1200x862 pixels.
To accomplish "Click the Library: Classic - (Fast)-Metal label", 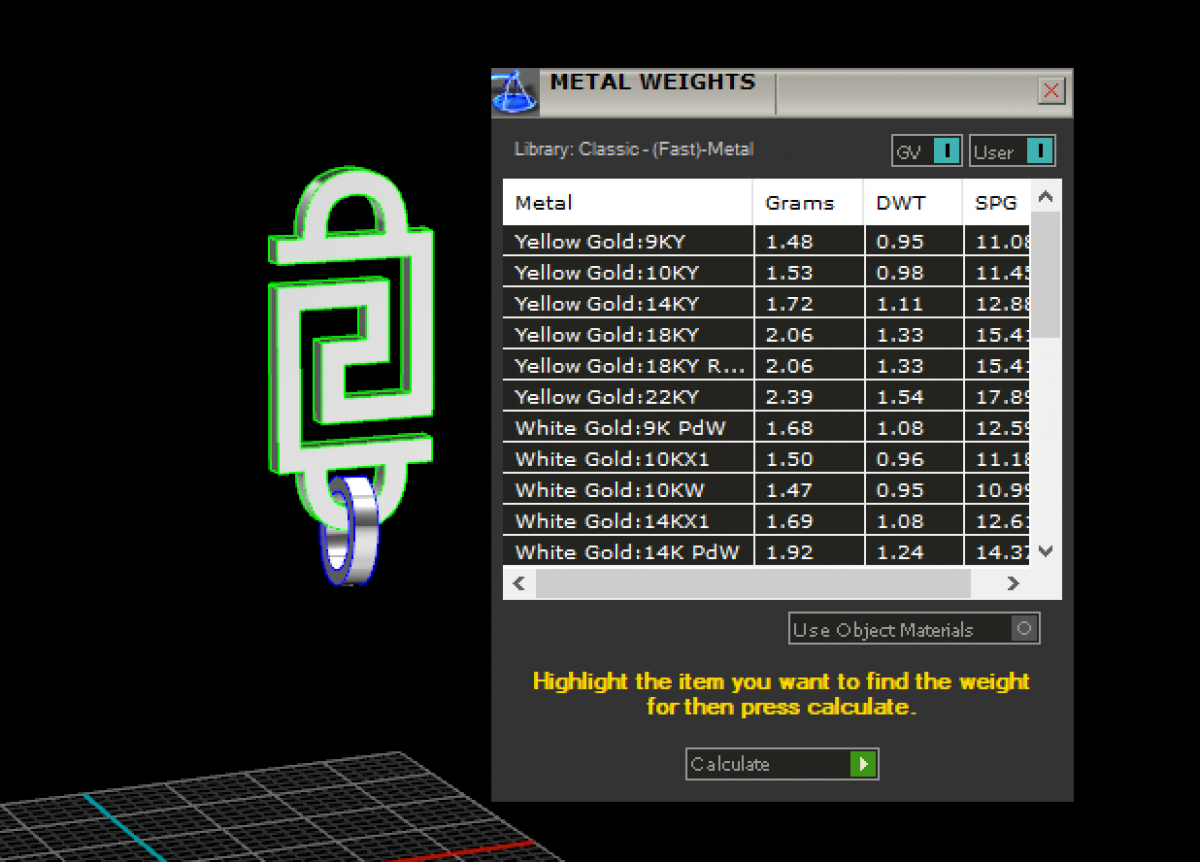I will tap(634, 149).
